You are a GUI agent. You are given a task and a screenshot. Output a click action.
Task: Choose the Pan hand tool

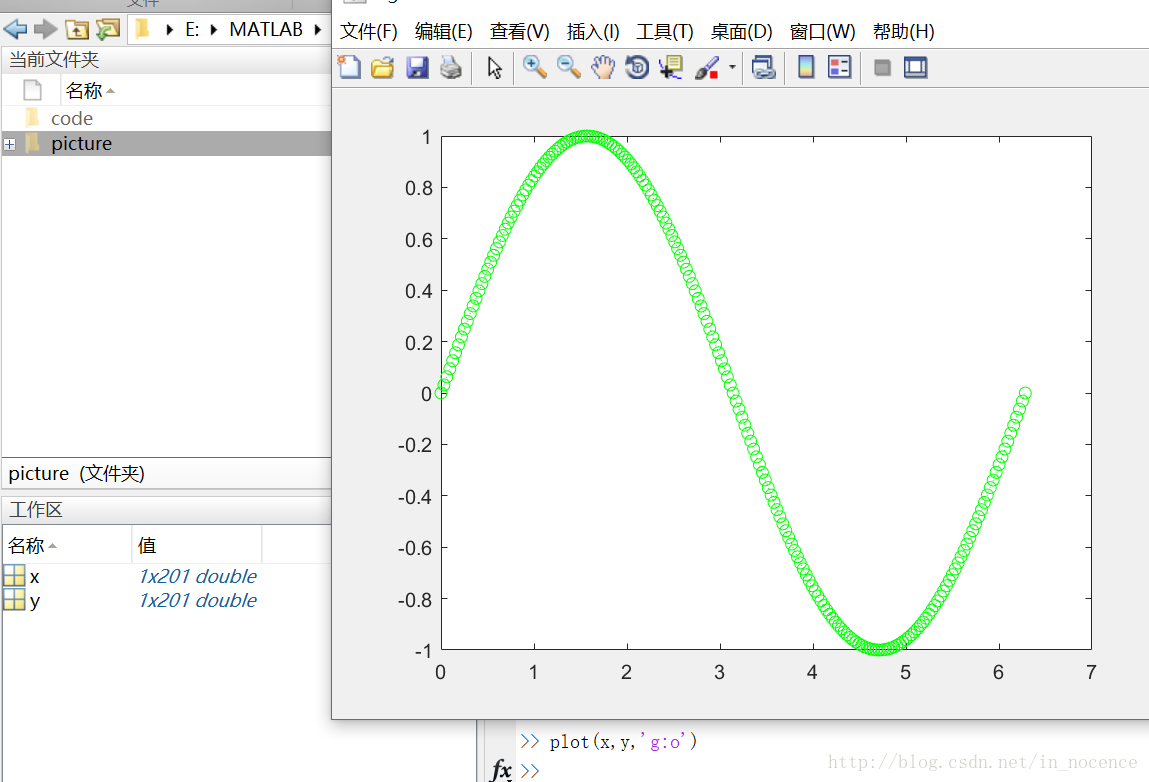[x=603, y=68]
